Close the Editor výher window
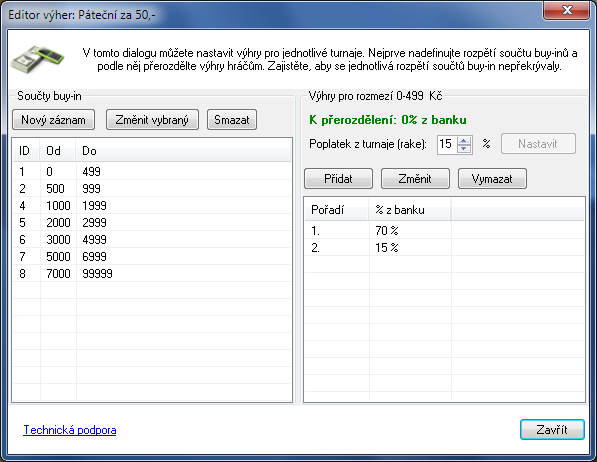This screenshot has width=597, height=462. (x=567, y=10)
